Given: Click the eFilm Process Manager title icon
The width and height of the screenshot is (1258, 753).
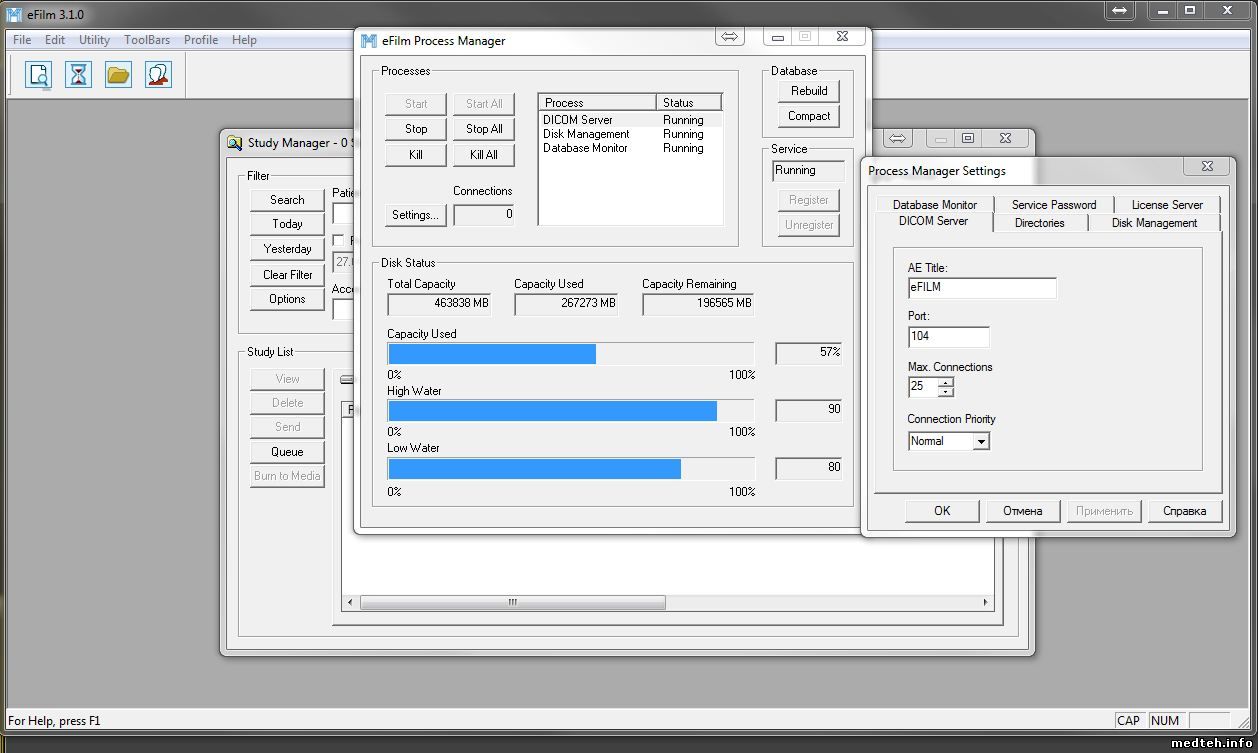Looking at the screenshot, I should pyautogui.click(x=369, y=41).
